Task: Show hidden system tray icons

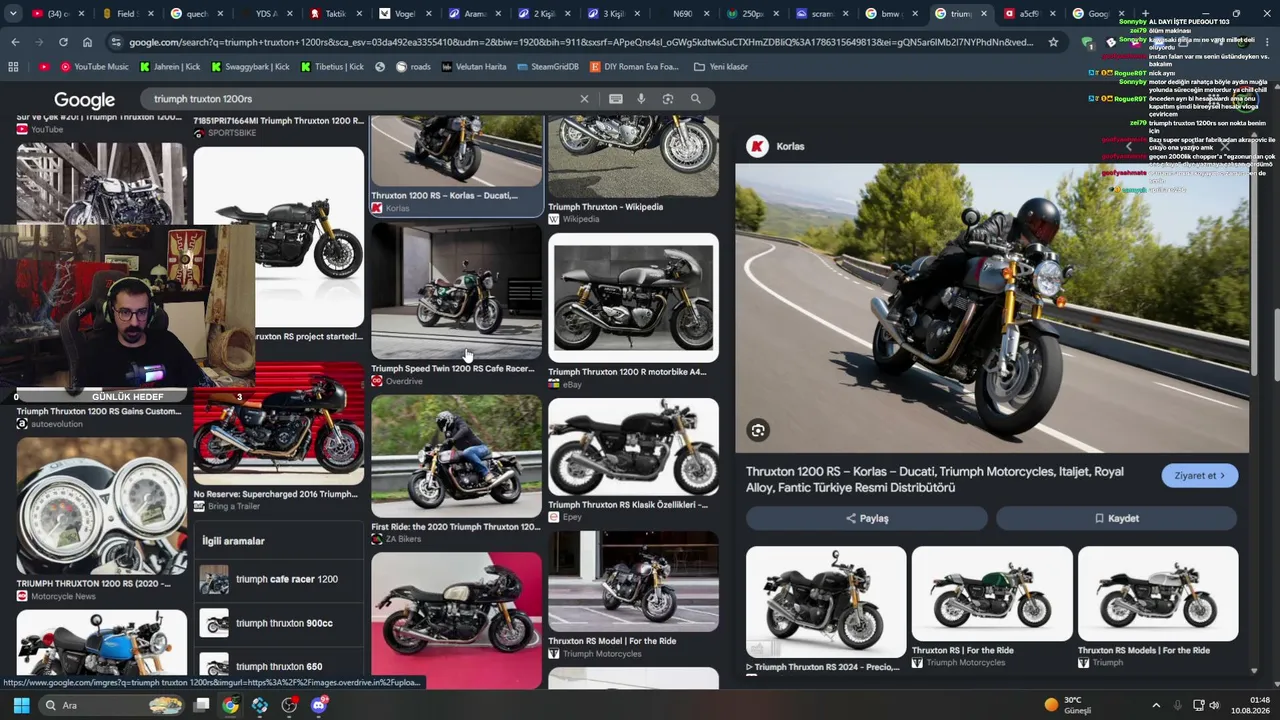Action: 1156,705
